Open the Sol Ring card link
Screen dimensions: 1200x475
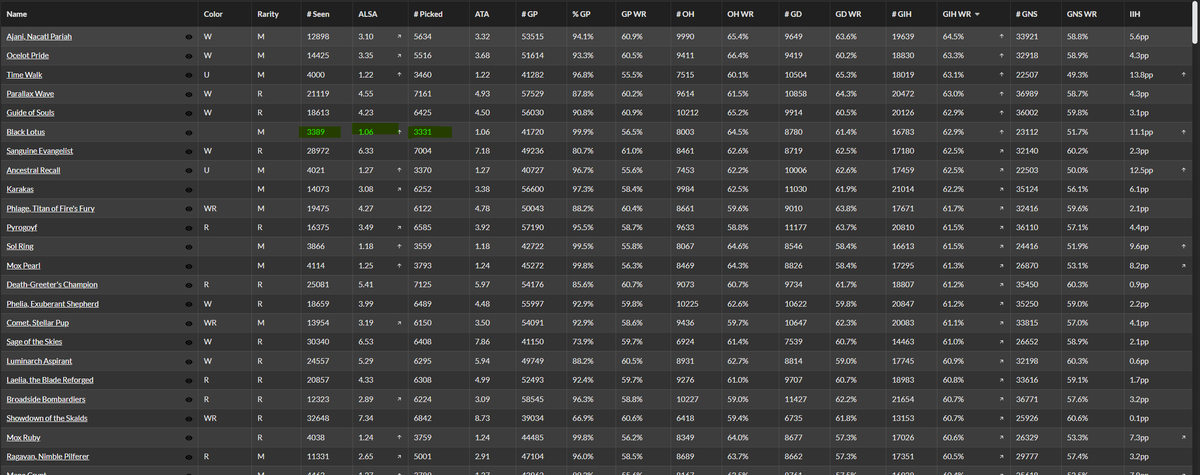point(22,246)
